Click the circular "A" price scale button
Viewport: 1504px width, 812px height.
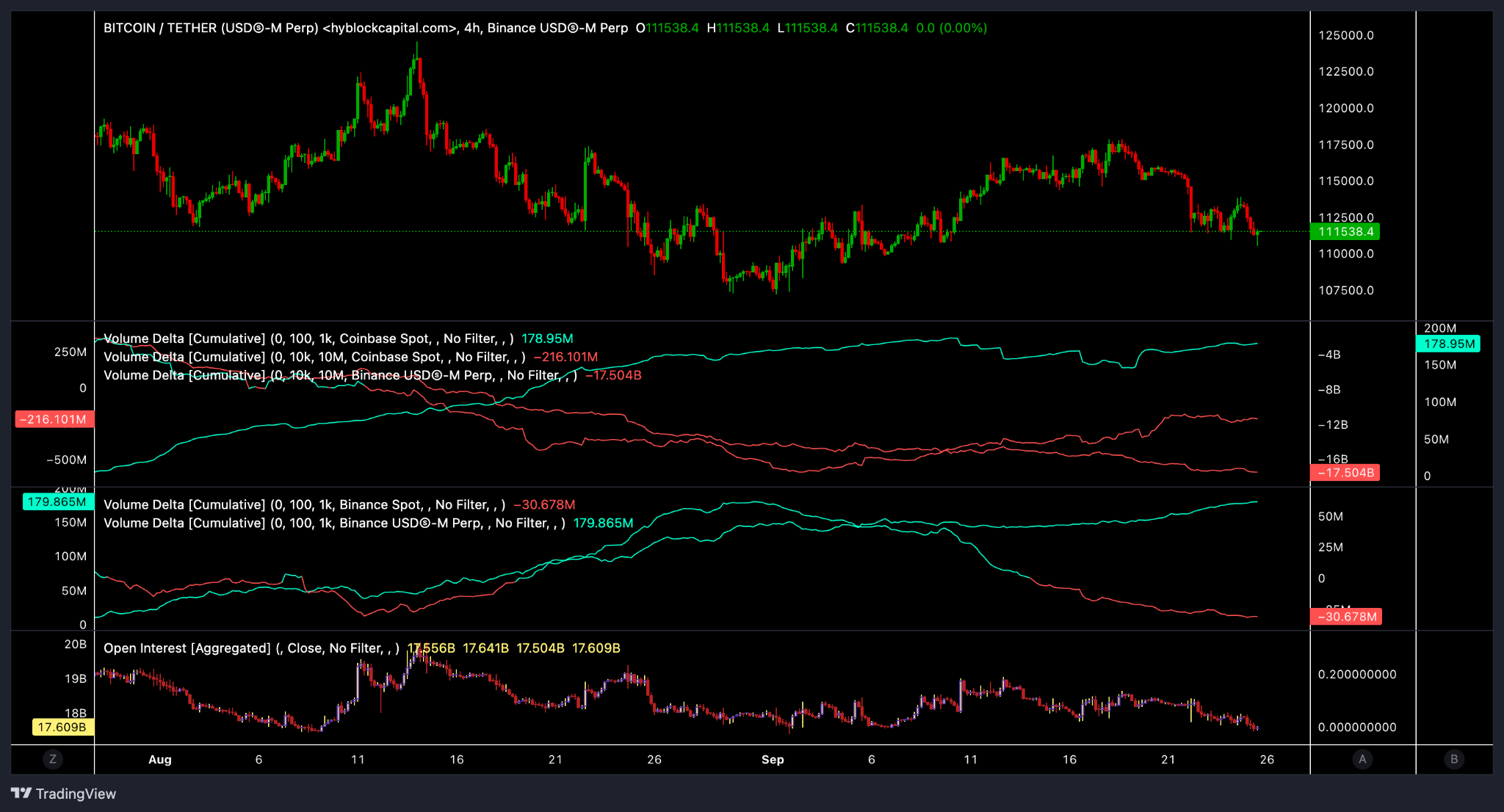[x=1362, y=760]
